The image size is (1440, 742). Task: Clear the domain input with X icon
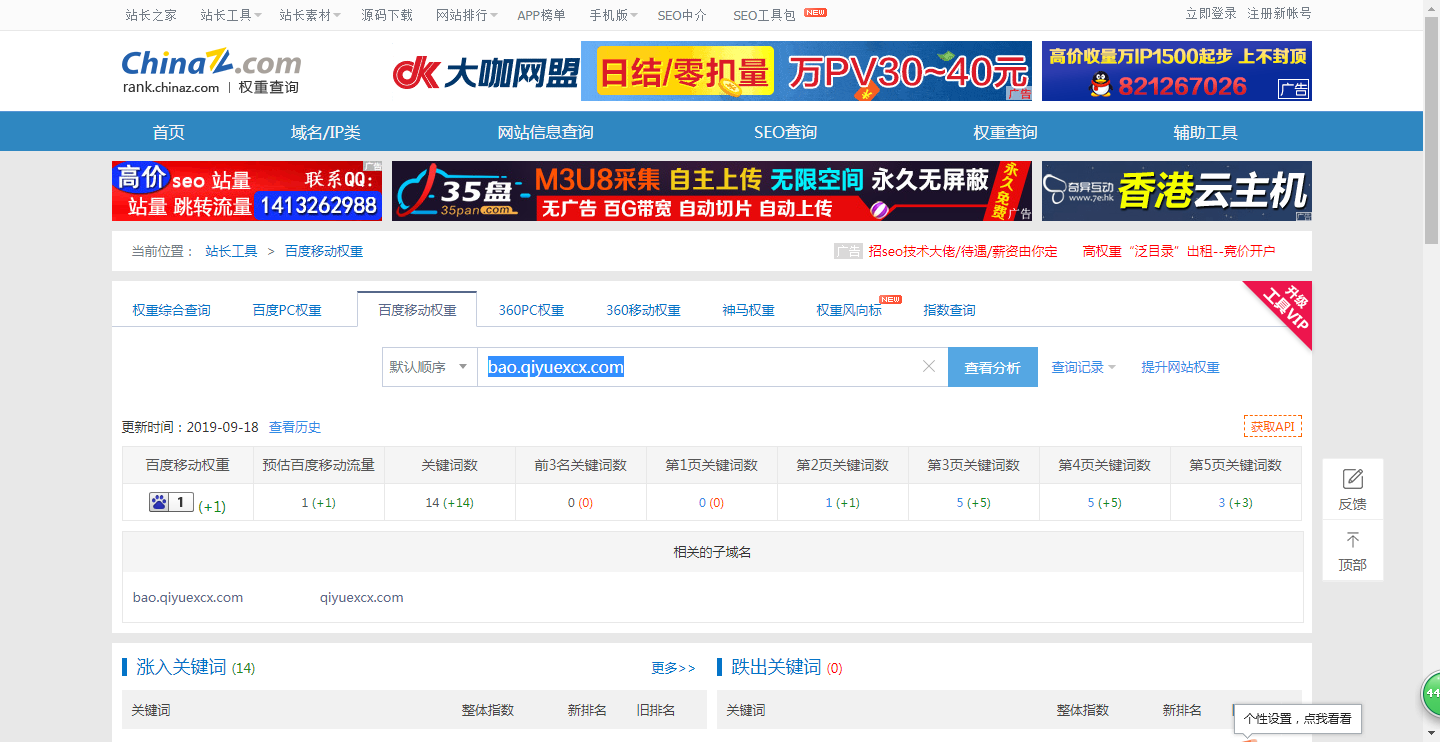click(929, 367)
